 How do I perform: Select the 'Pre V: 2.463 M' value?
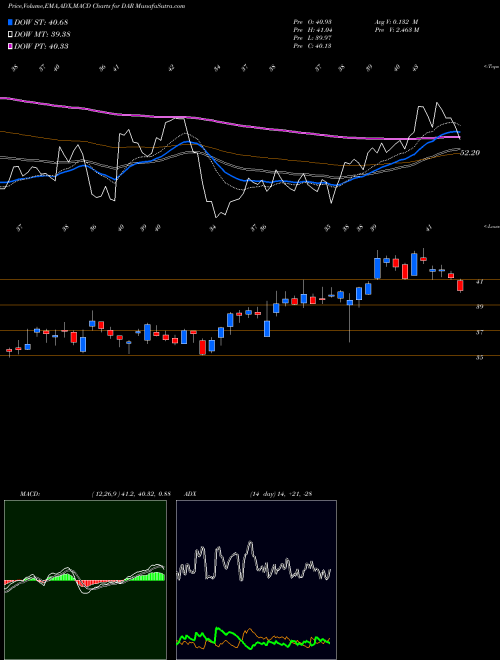[x=398, y=29]
